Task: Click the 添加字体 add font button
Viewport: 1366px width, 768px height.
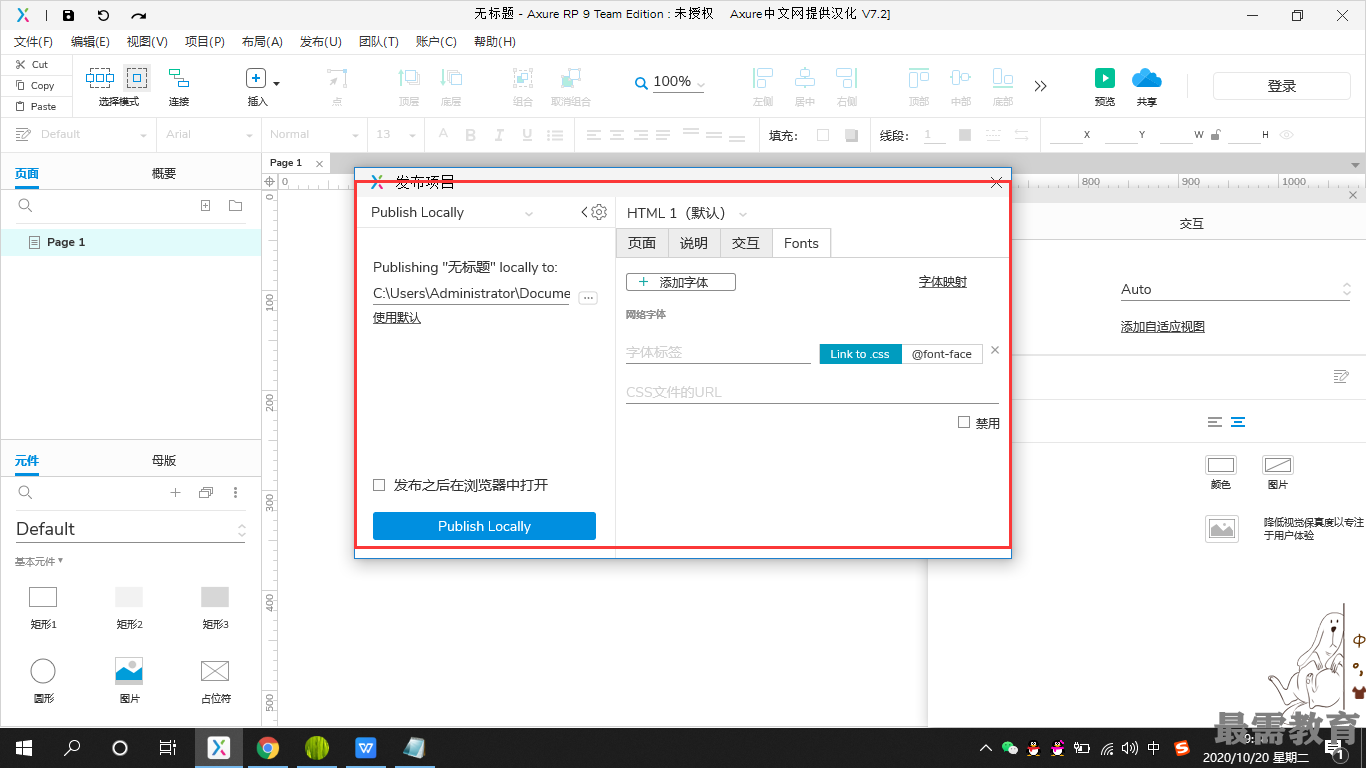Action: (x=681, y=282)
